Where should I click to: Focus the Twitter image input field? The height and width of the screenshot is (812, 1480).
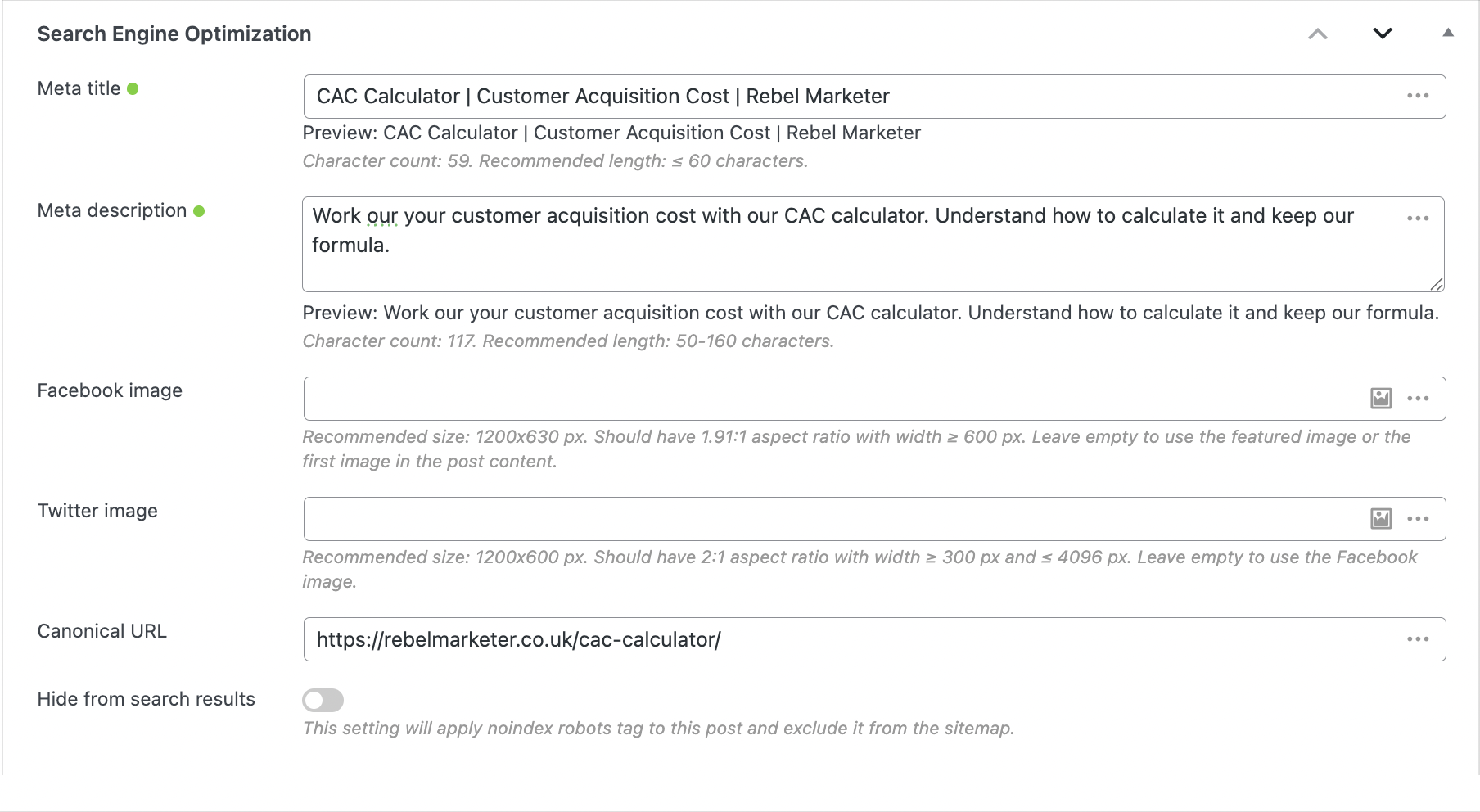[x=819, y=519]
